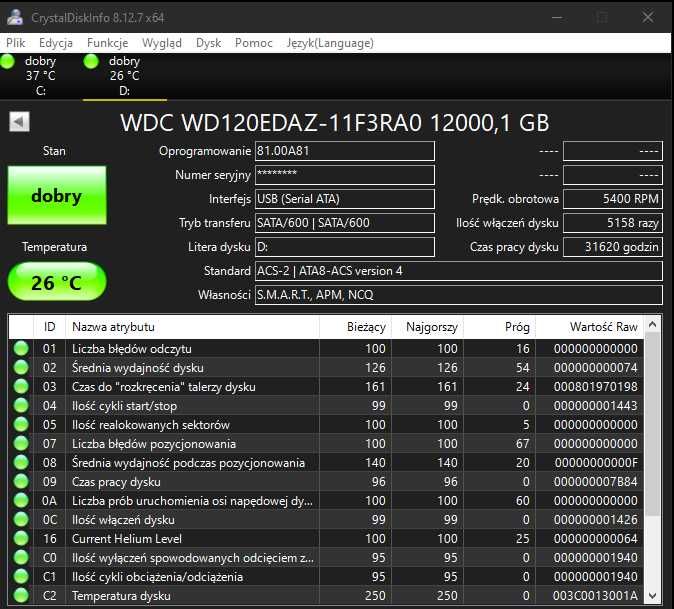Click status dot of attribute 03 row
Viewport: 674px width, 609px height.
(21, 386)
